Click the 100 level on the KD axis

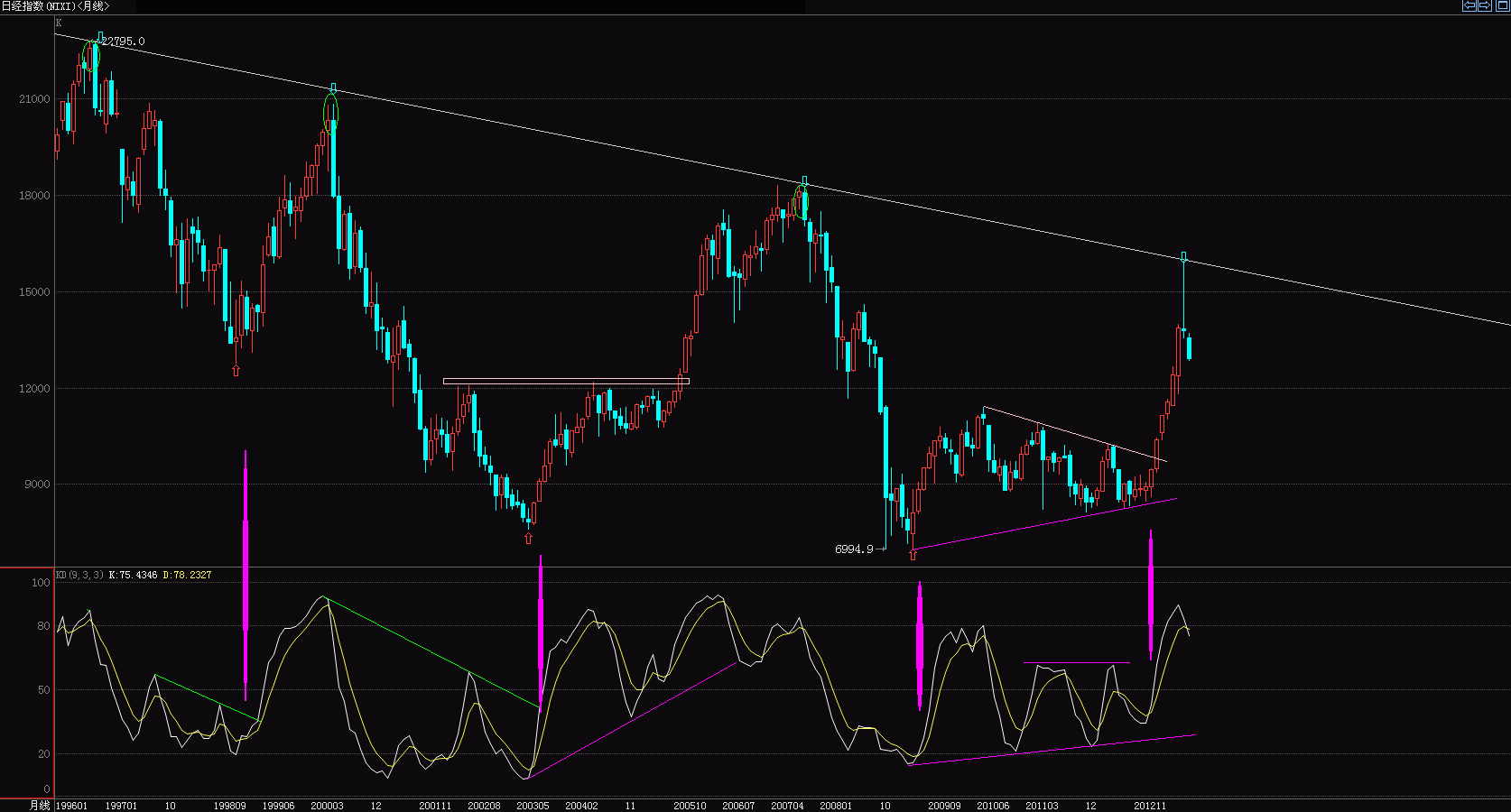point(42,583)
